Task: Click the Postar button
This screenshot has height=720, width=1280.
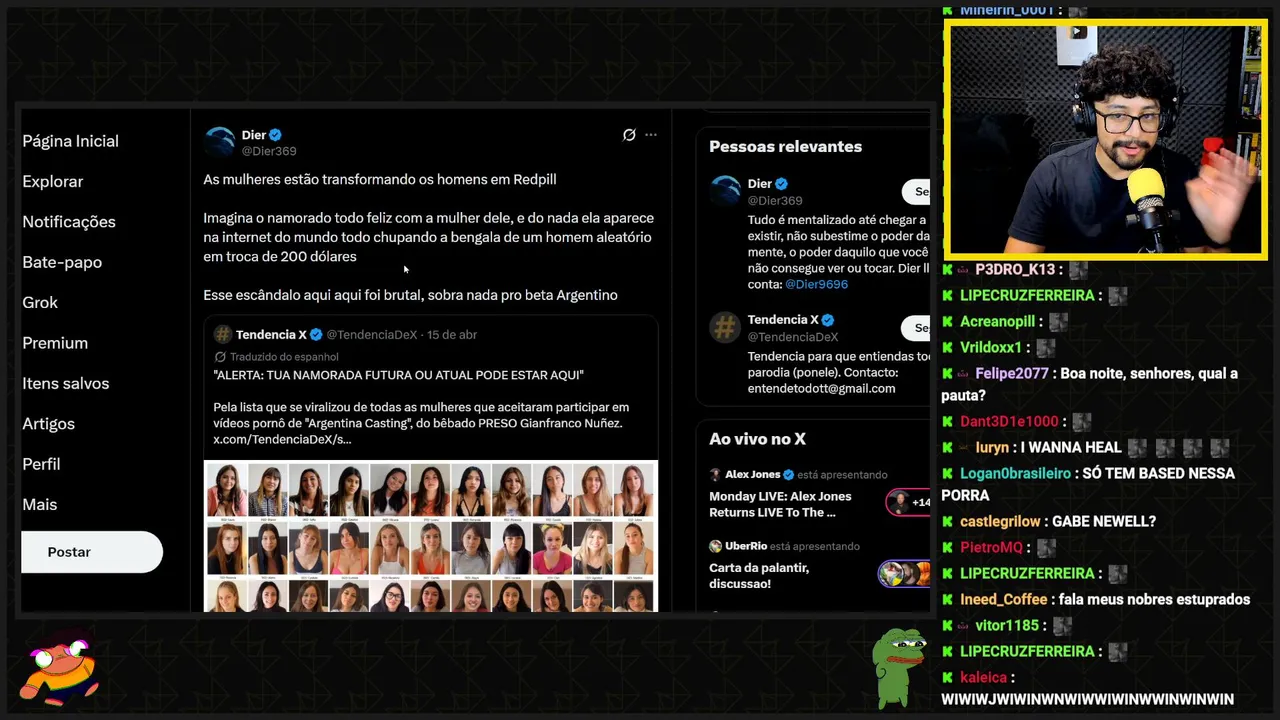Action: pyautogui.click(x=92, y=552)
